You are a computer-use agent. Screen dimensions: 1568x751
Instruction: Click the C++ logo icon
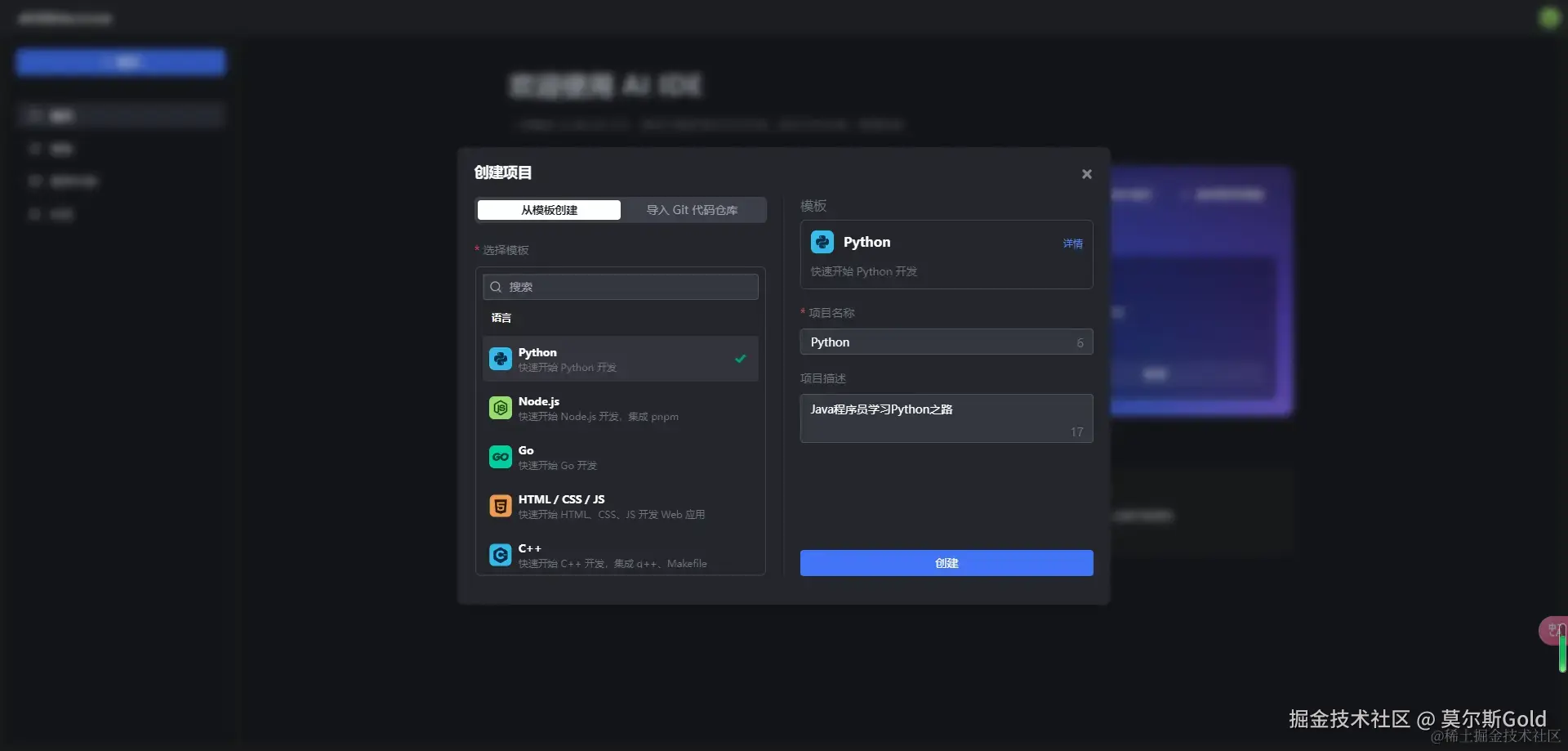pyautogui.click(x=500, y=555)
